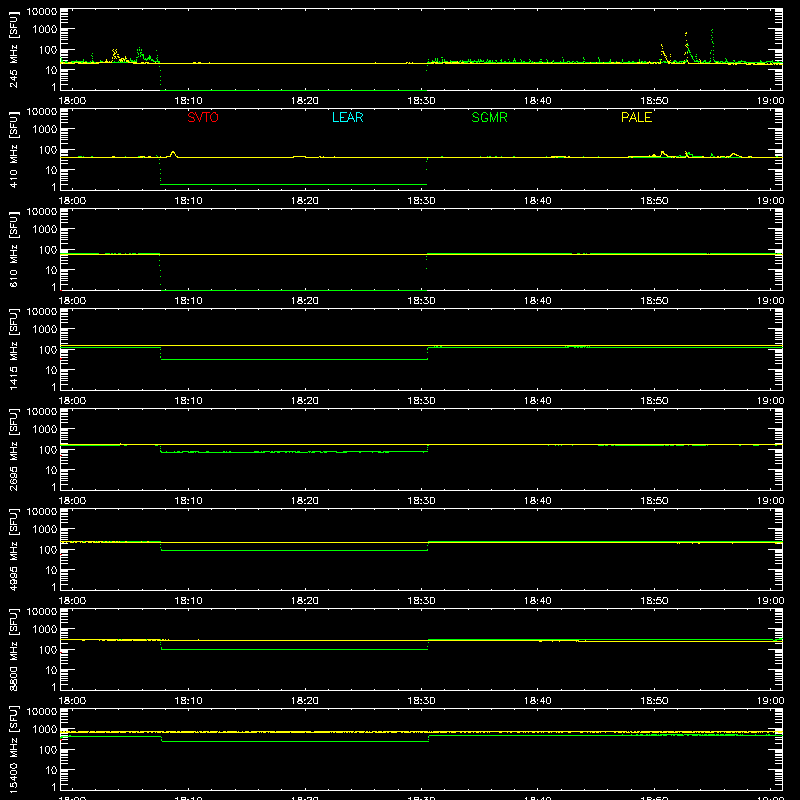Click the '1415 MHz [SFU]' y-axis title
Viewport: 800px width, 800px height.
click(x=14, y=349)
